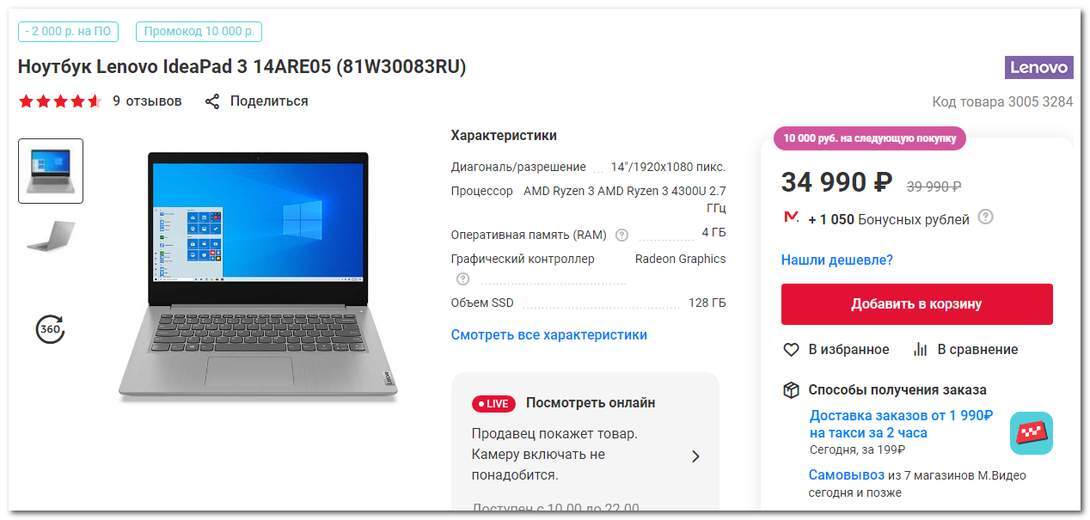Image resolution: width=1090 pixels, height=520 pixels.
Task: Click the Lenovo brand logo
Action: click(1039, 67)
